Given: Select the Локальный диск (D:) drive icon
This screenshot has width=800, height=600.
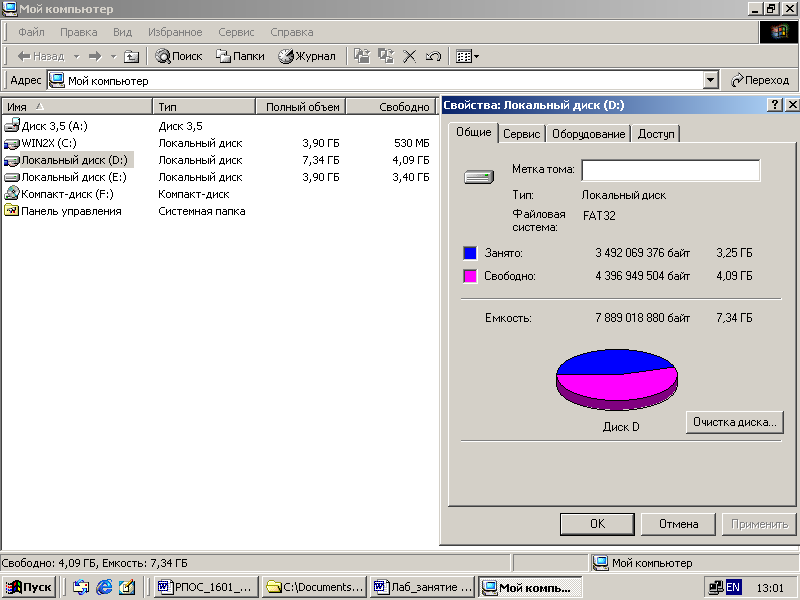Looking at the screenshot, I should coord(12,161).
